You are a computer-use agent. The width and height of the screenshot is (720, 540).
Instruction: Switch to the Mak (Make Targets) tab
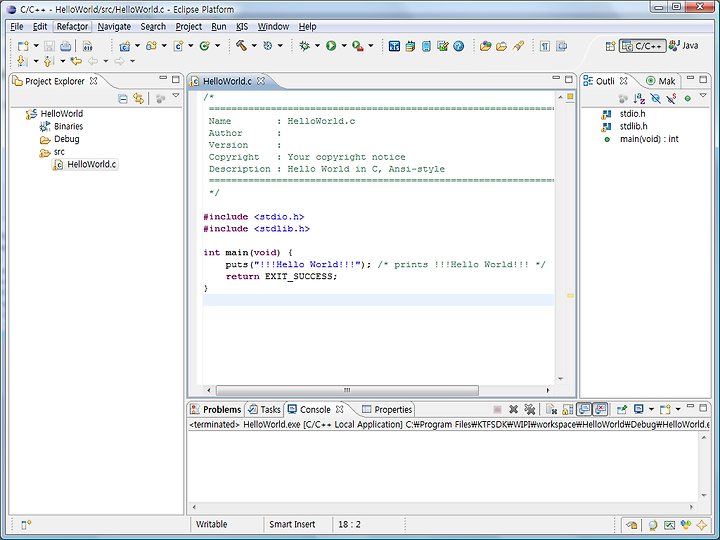(x=661, y=81)
